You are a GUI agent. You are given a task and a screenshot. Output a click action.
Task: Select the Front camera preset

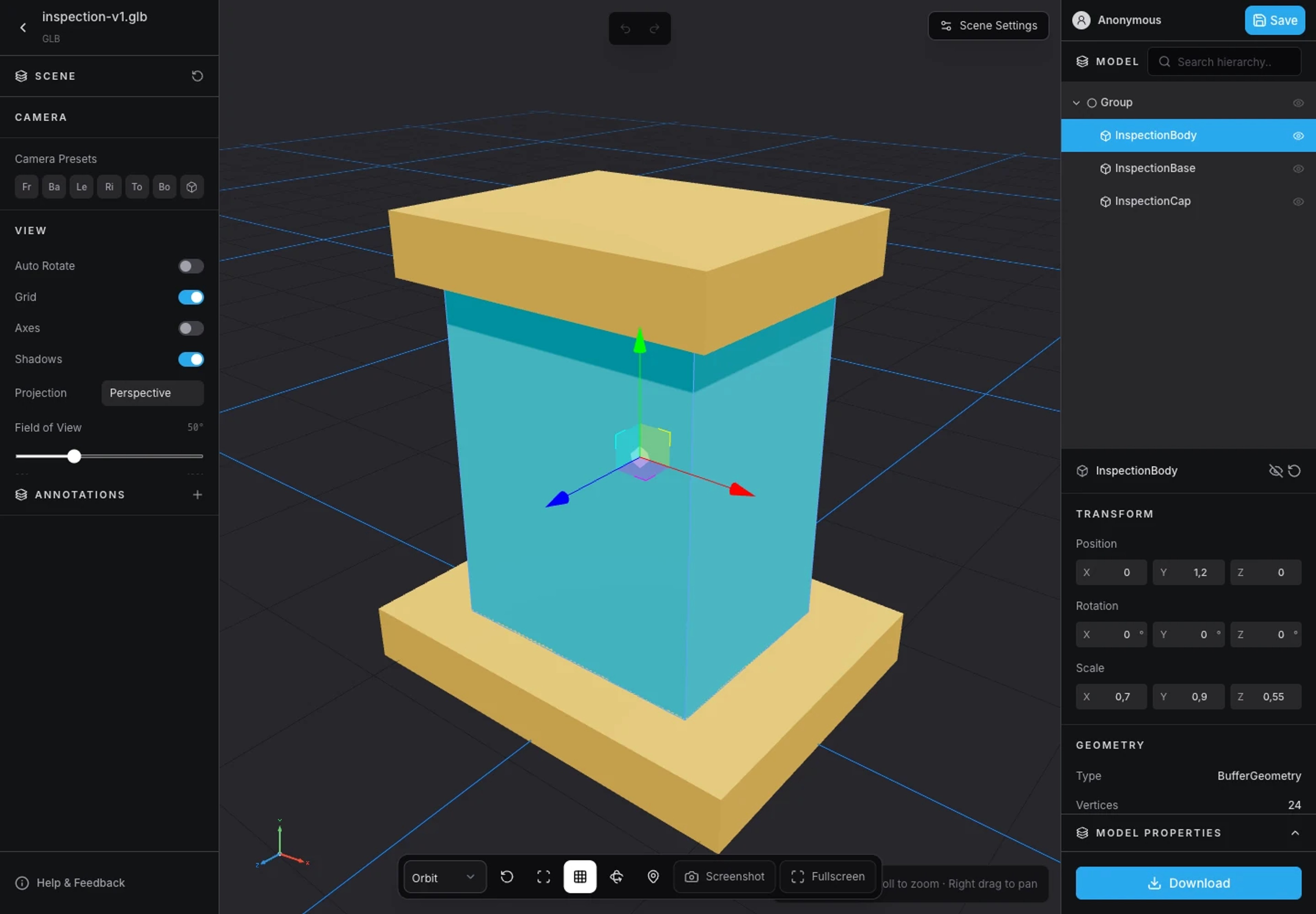[x=26, y=187]
